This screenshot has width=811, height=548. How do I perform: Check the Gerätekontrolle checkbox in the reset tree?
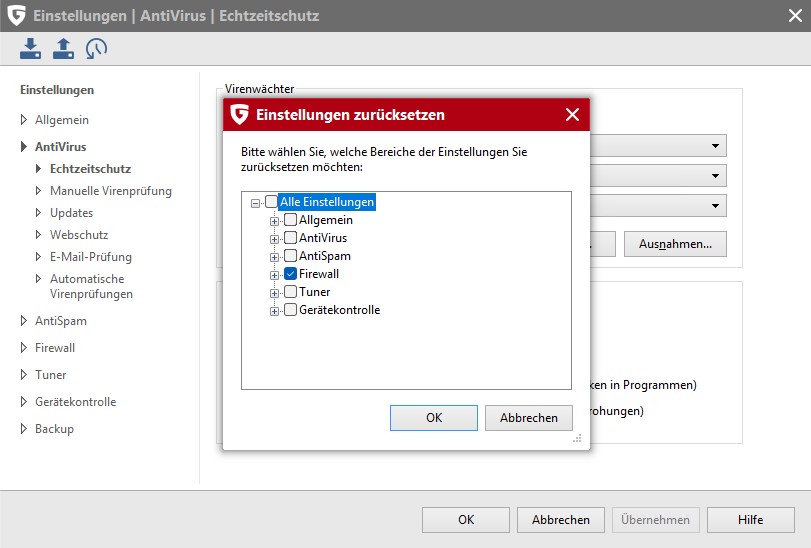pos(291,310)
